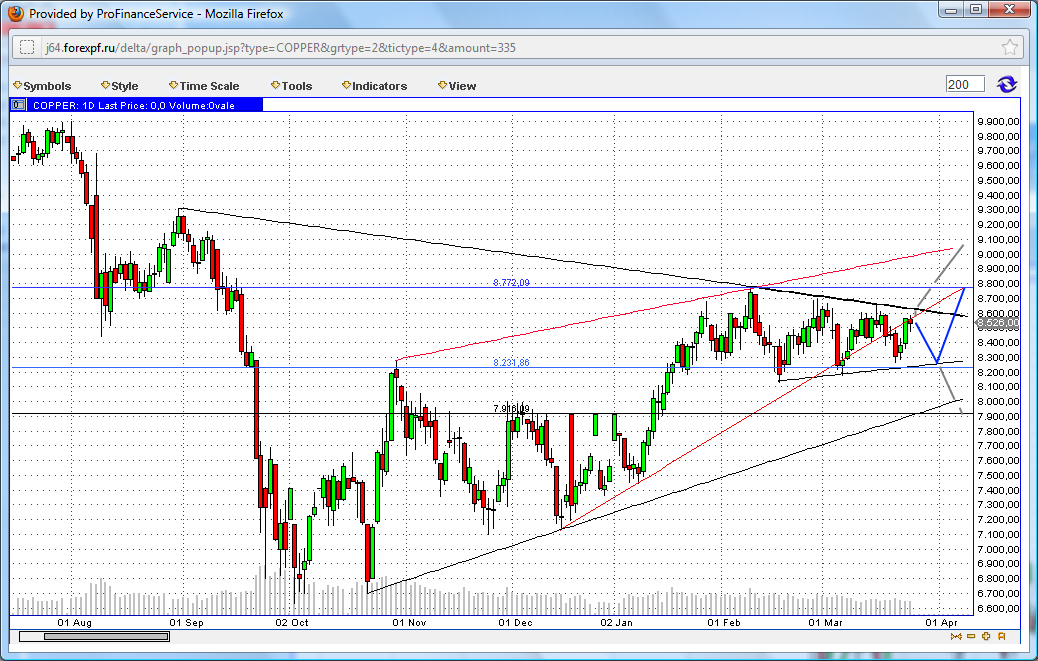
Task: Click the 01 Dec date label
Action: coord(515,623)
